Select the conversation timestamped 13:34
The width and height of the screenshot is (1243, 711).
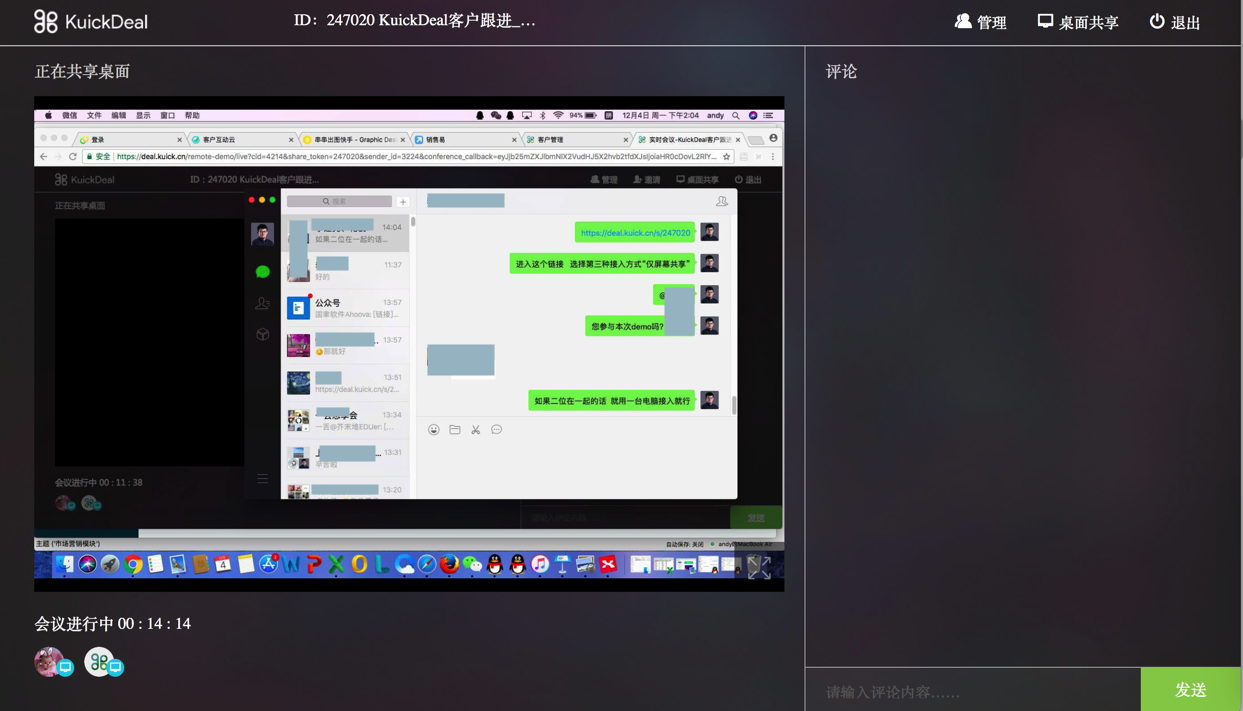pyautogui.click(x=346, y=420)
